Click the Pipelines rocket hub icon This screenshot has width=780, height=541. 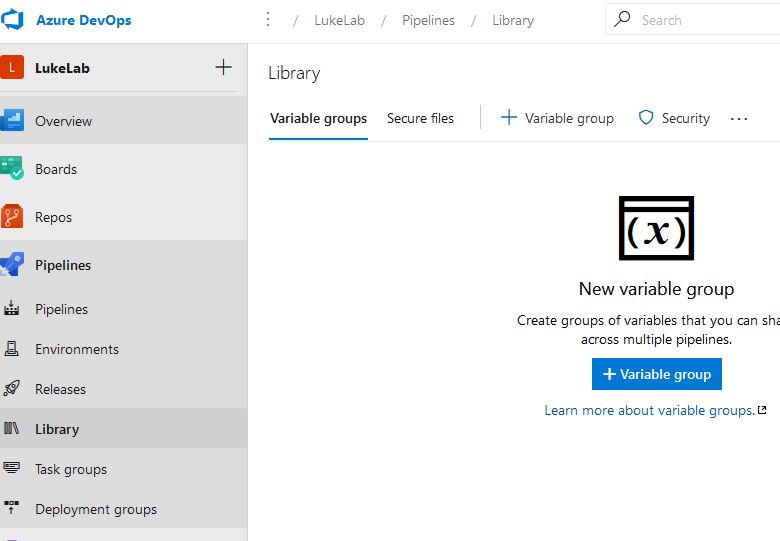coord(12,264)
